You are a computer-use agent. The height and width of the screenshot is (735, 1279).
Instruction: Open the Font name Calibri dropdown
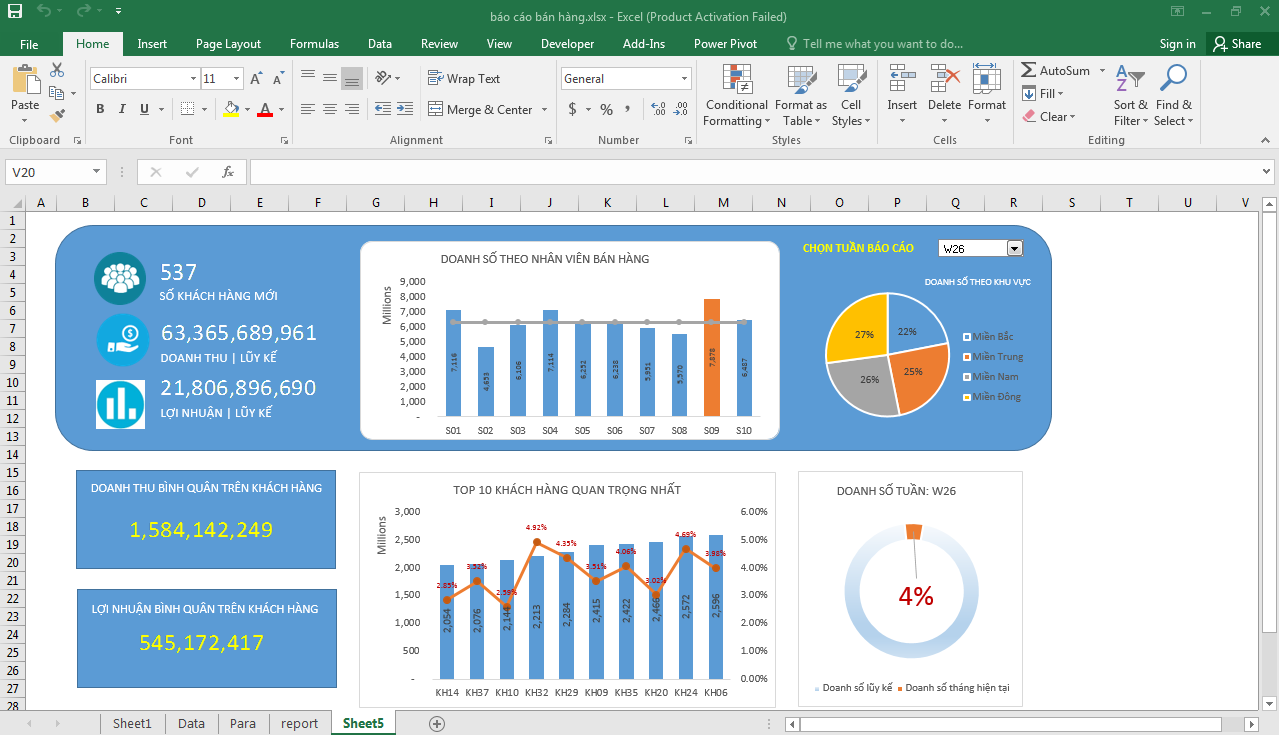coord(193,79)
